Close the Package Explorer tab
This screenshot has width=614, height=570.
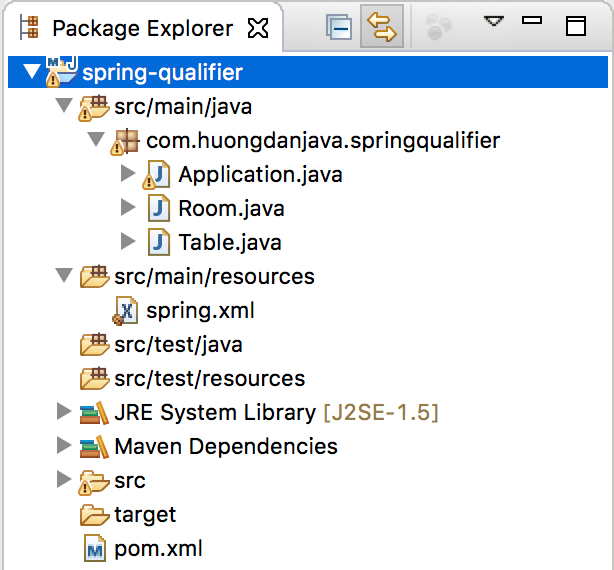coord(258,28)
